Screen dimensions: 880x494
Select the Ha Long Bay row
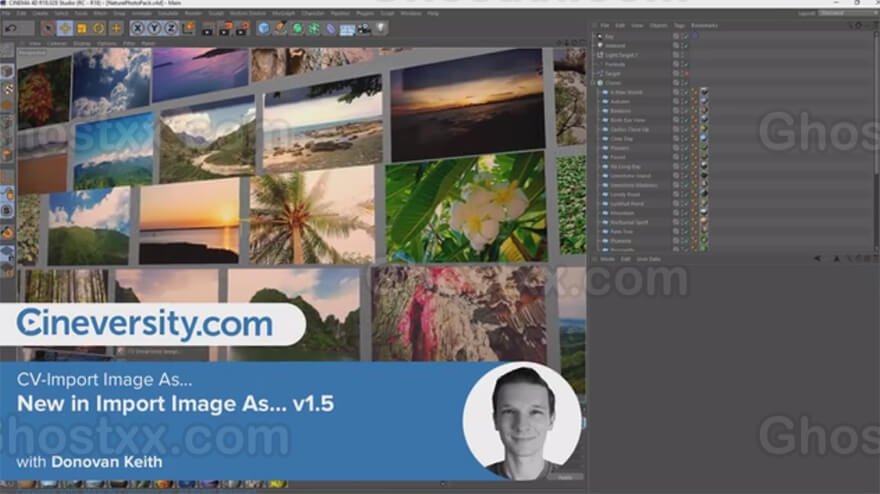pyautogui.click(x=625, y=167)
